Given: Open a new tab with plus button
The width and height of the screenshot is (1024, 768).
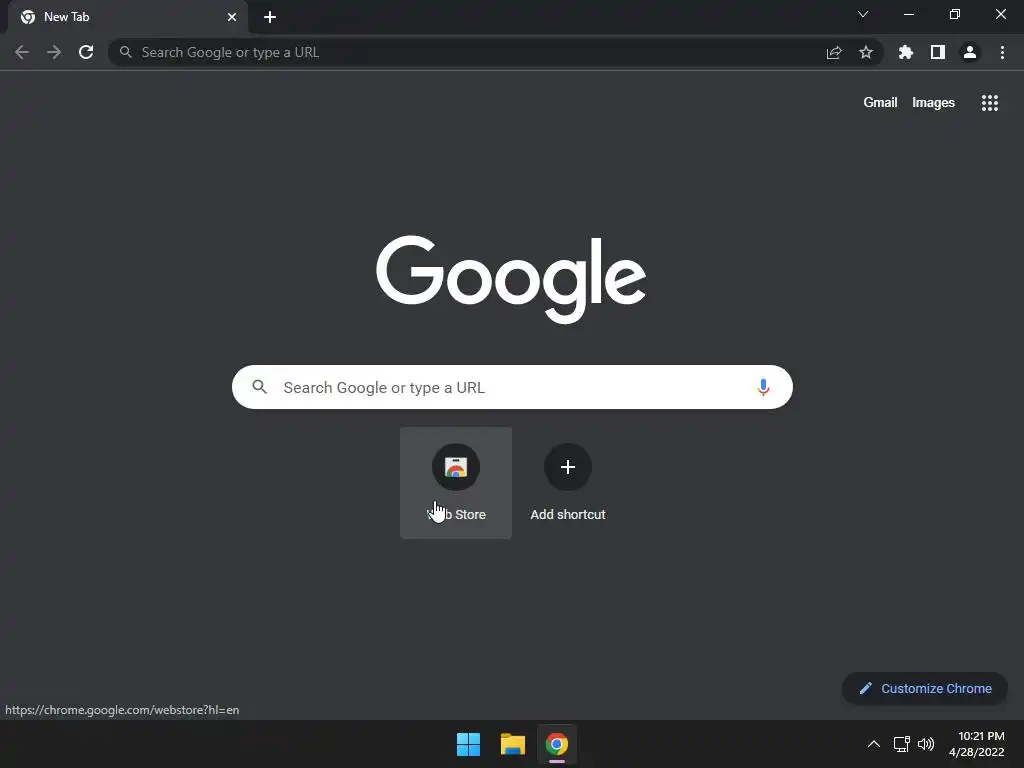Looking at the screenshot, I should [270, 17].
